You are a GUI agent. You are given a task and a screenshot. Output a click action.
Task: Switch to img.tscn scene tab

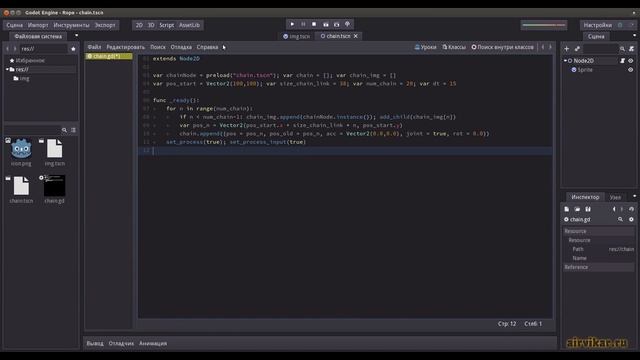click(297, 36)
